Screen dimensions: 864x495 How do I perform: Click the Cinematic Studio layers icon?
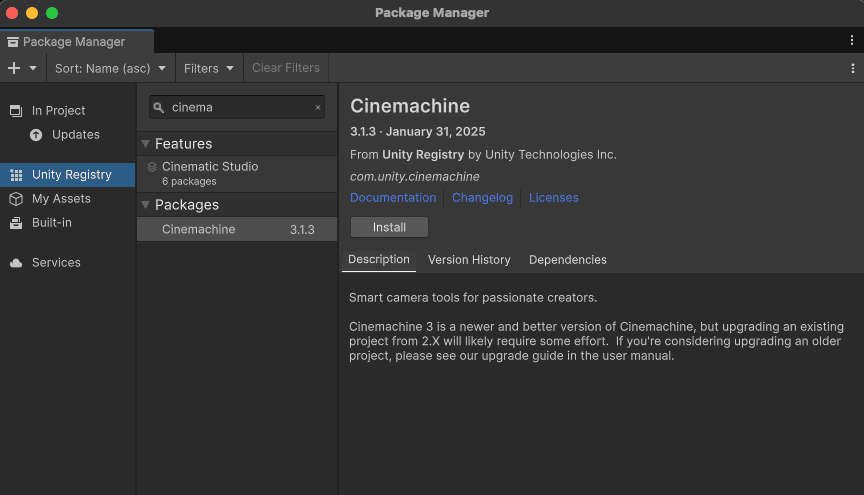point(152,167)
